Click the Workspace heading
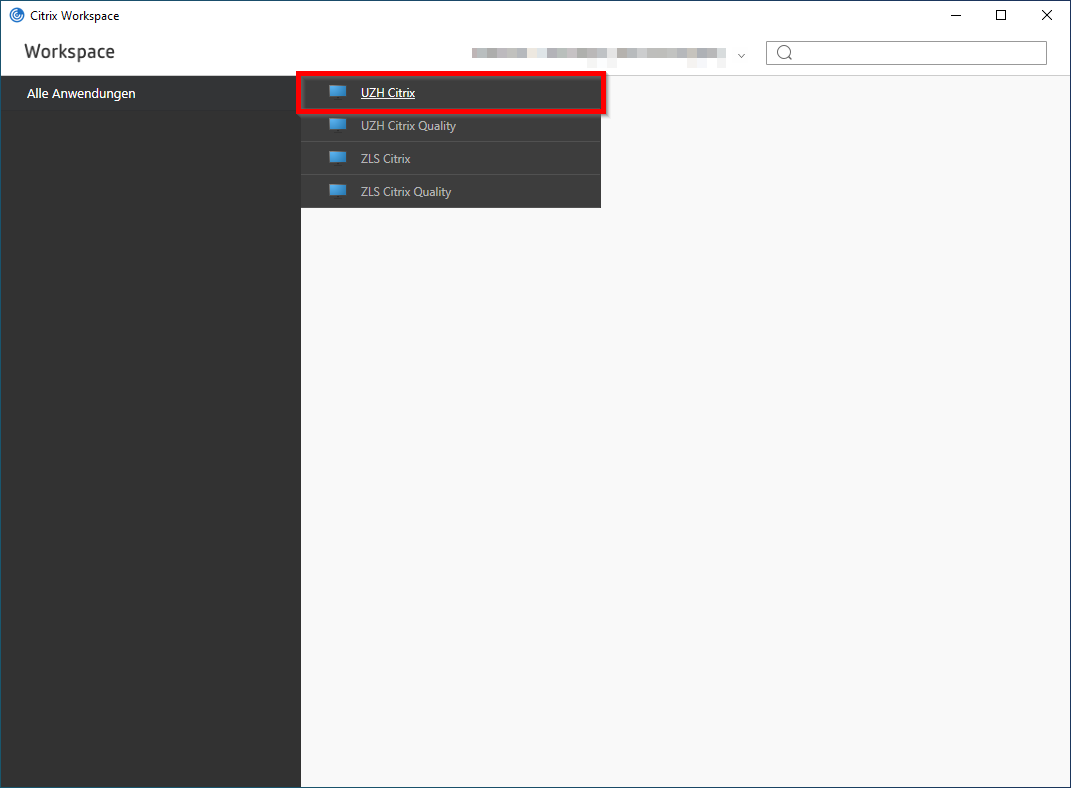Screen dimensions: 1071x788 coord(69,51)
